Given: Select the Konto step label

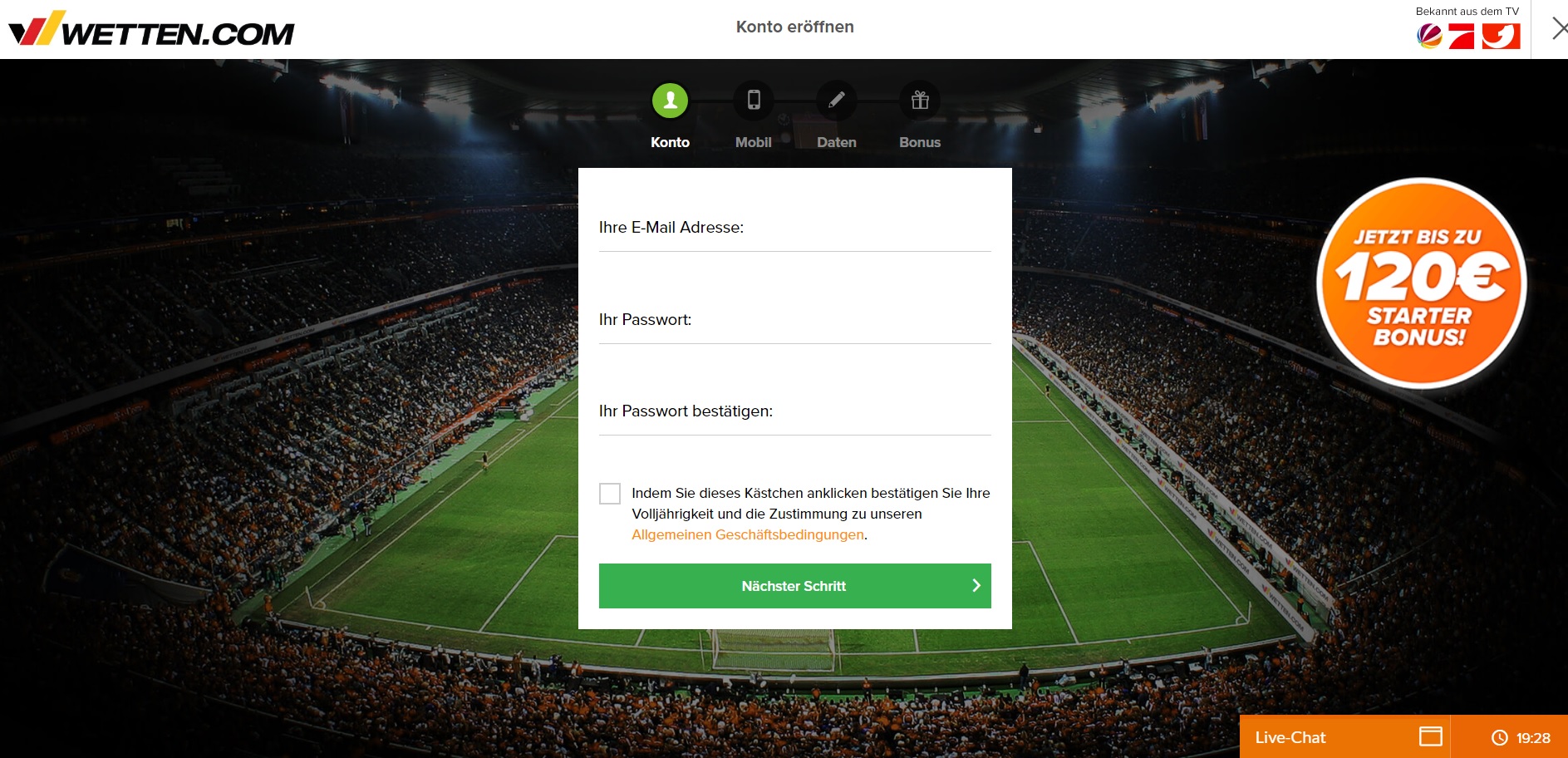Looking at the screenshot, I should point(670,142).
